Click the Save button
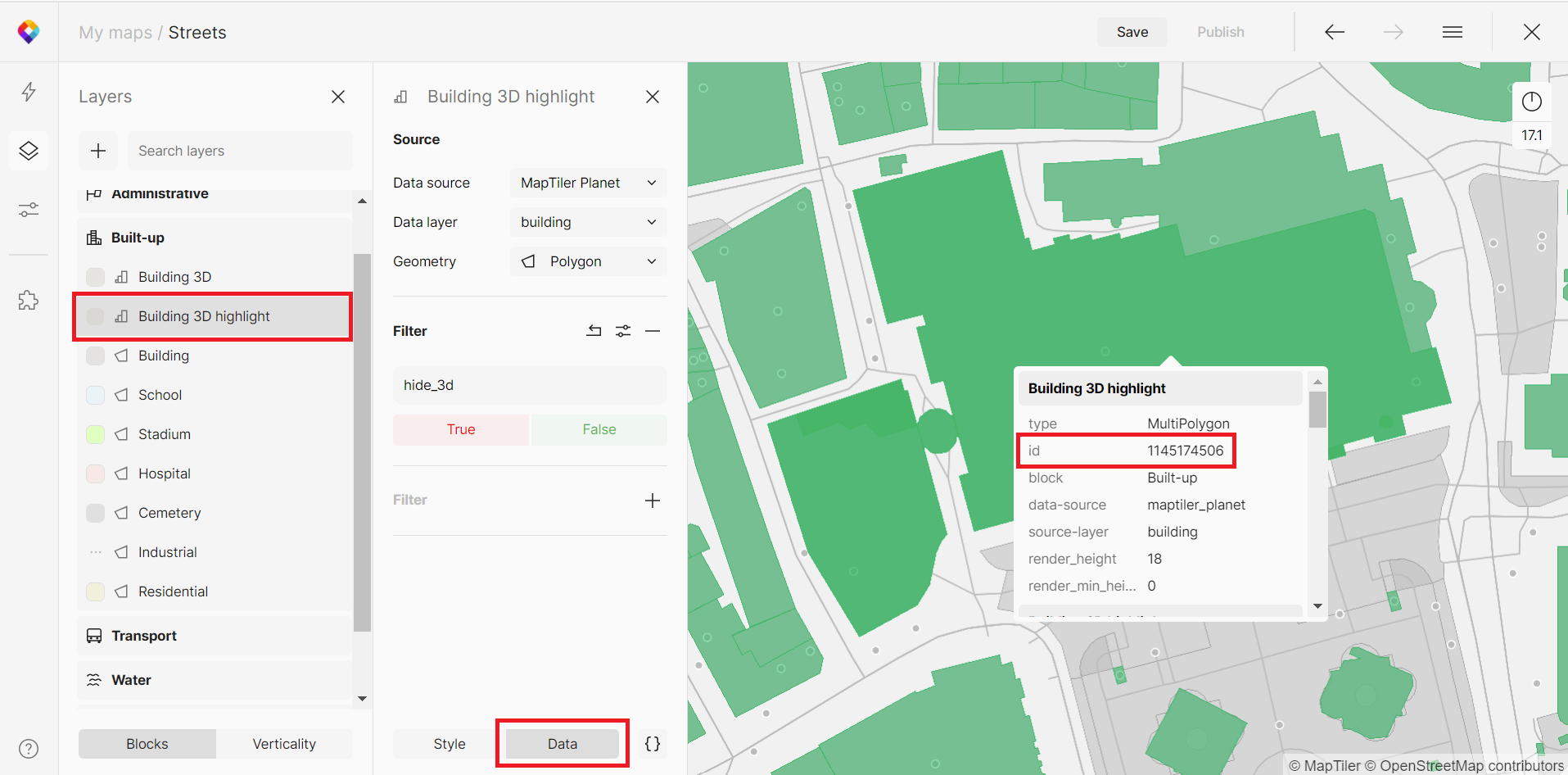Screen dimensions: 1568x775 click(1132, 32)
